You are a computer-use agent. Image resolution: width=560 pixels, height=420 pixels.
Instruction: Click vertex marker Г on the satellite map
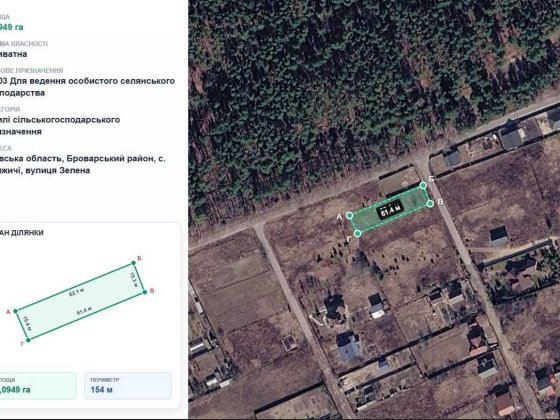358,234
